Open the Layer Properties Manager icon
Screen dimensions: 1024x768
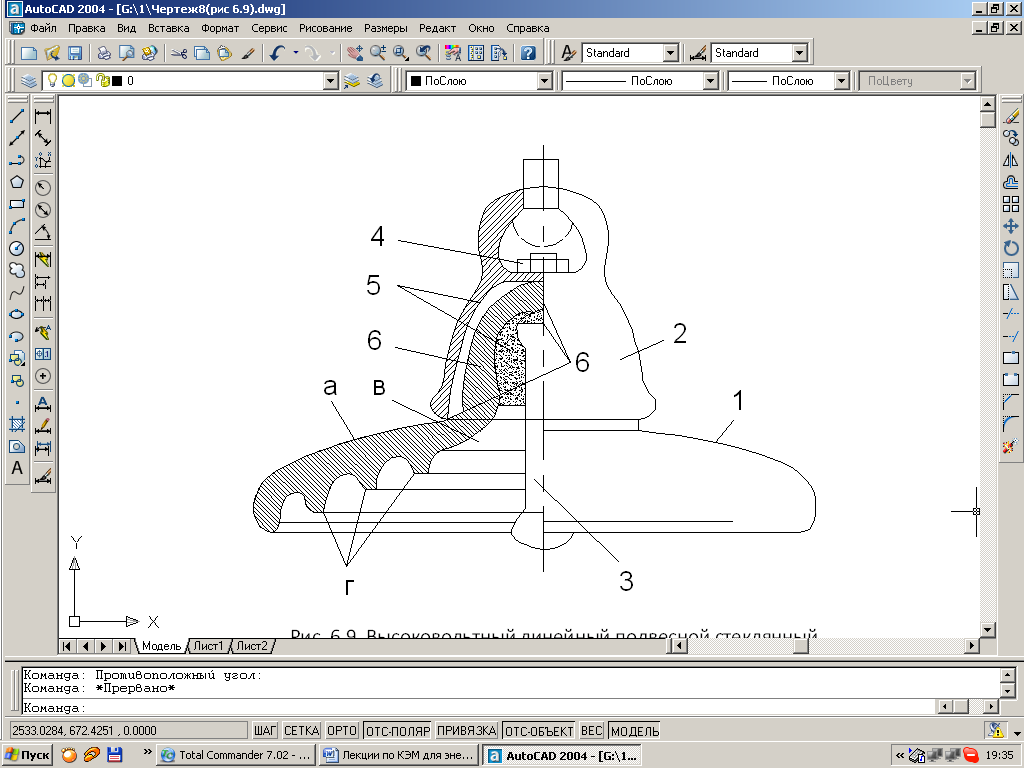[x=28, y=81]
